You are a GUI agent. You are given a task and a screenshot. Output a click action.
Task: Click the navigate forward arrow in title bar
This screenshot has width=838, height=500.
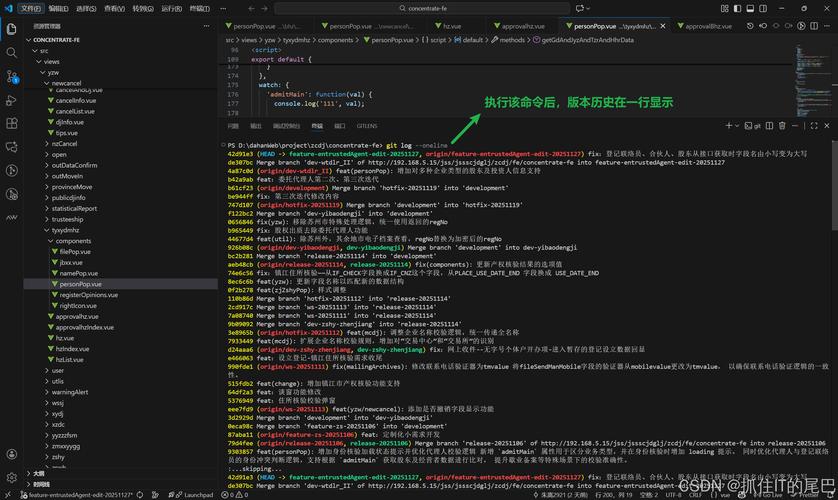click(265, 9)
